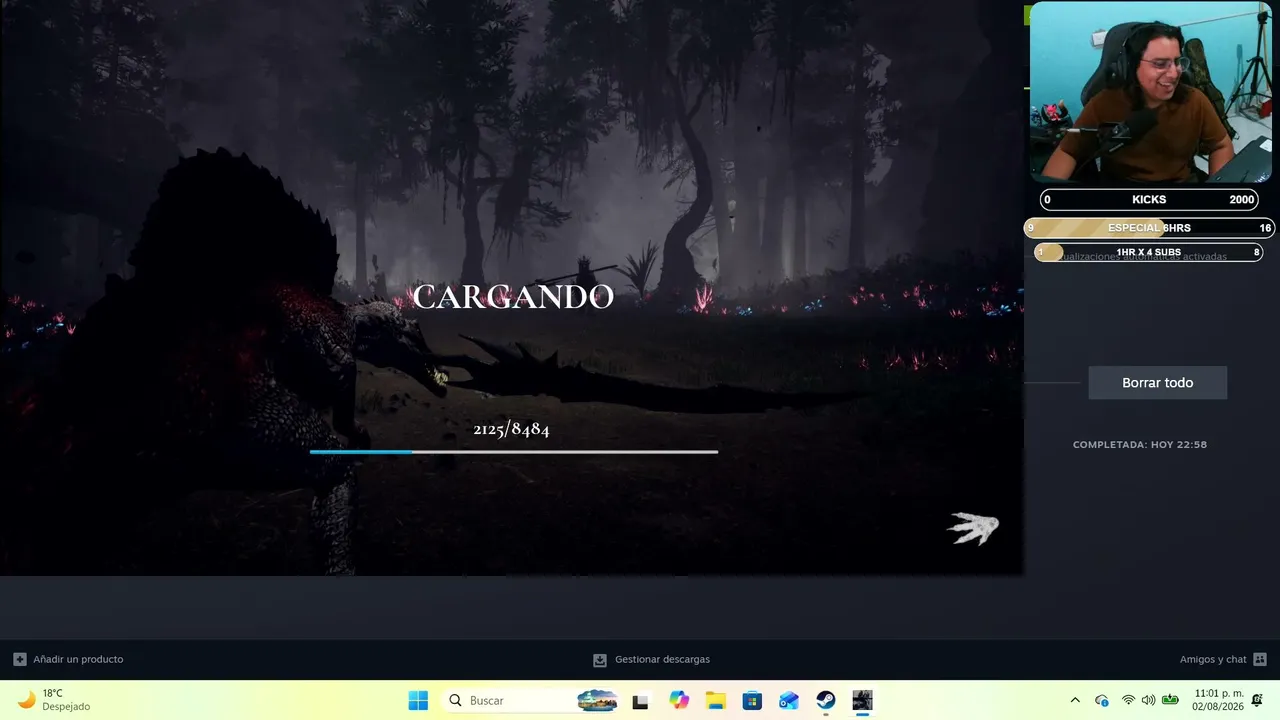1280x720 pixels.
Task: Click the ESPECIAL 6HRS goal bar
Action: pyautogui.click(x=1149, y=228)
